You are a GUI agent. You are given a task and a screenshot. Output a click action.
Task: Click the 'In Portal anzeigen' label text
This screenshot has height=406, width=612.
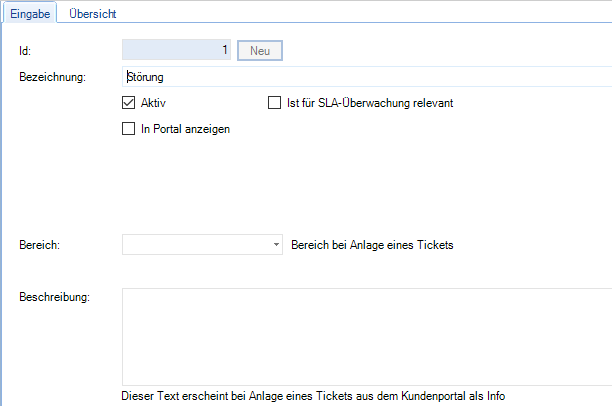(x=185, y=128)
